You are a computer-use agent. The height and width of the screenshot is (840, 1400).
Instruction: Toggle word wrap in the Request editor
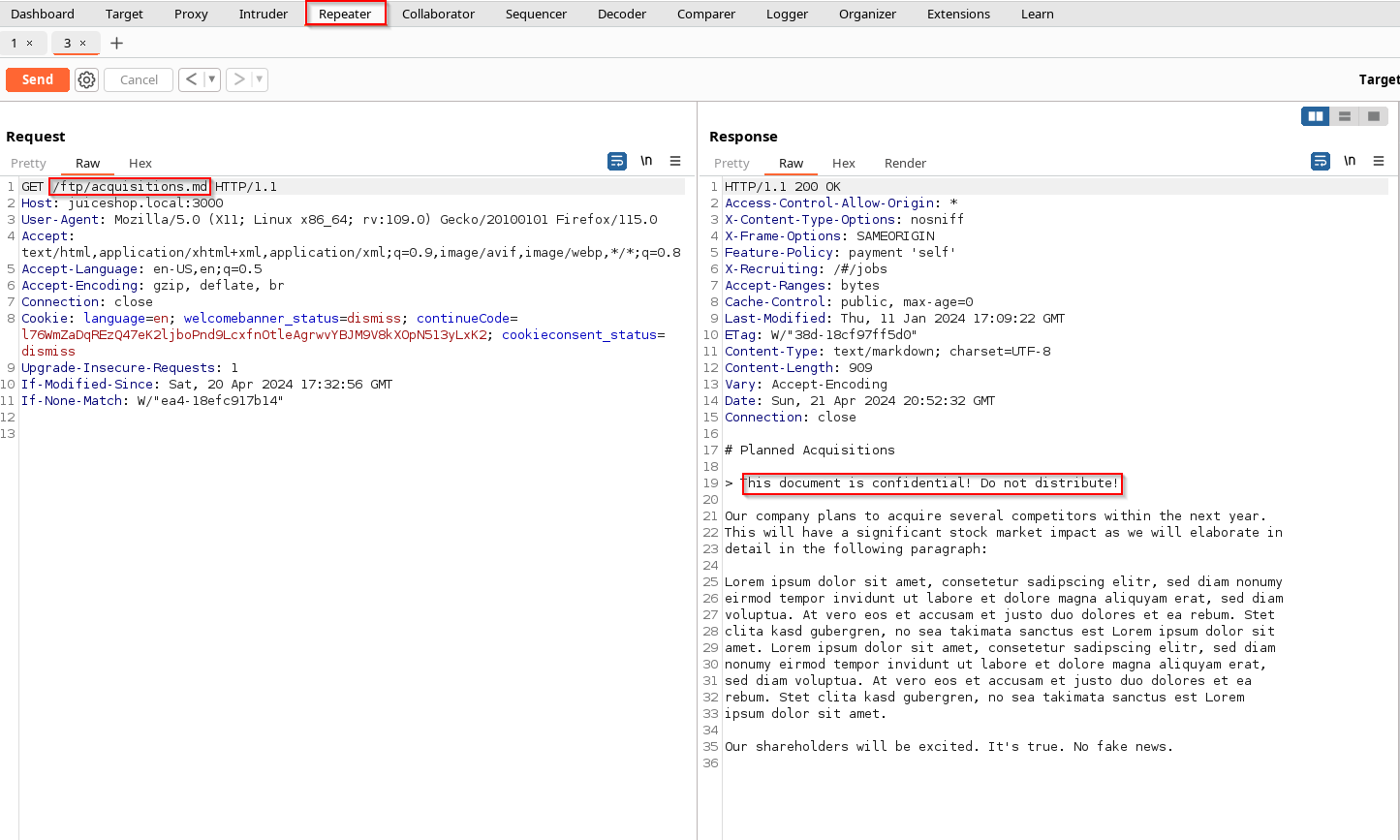tap(617, 161)
